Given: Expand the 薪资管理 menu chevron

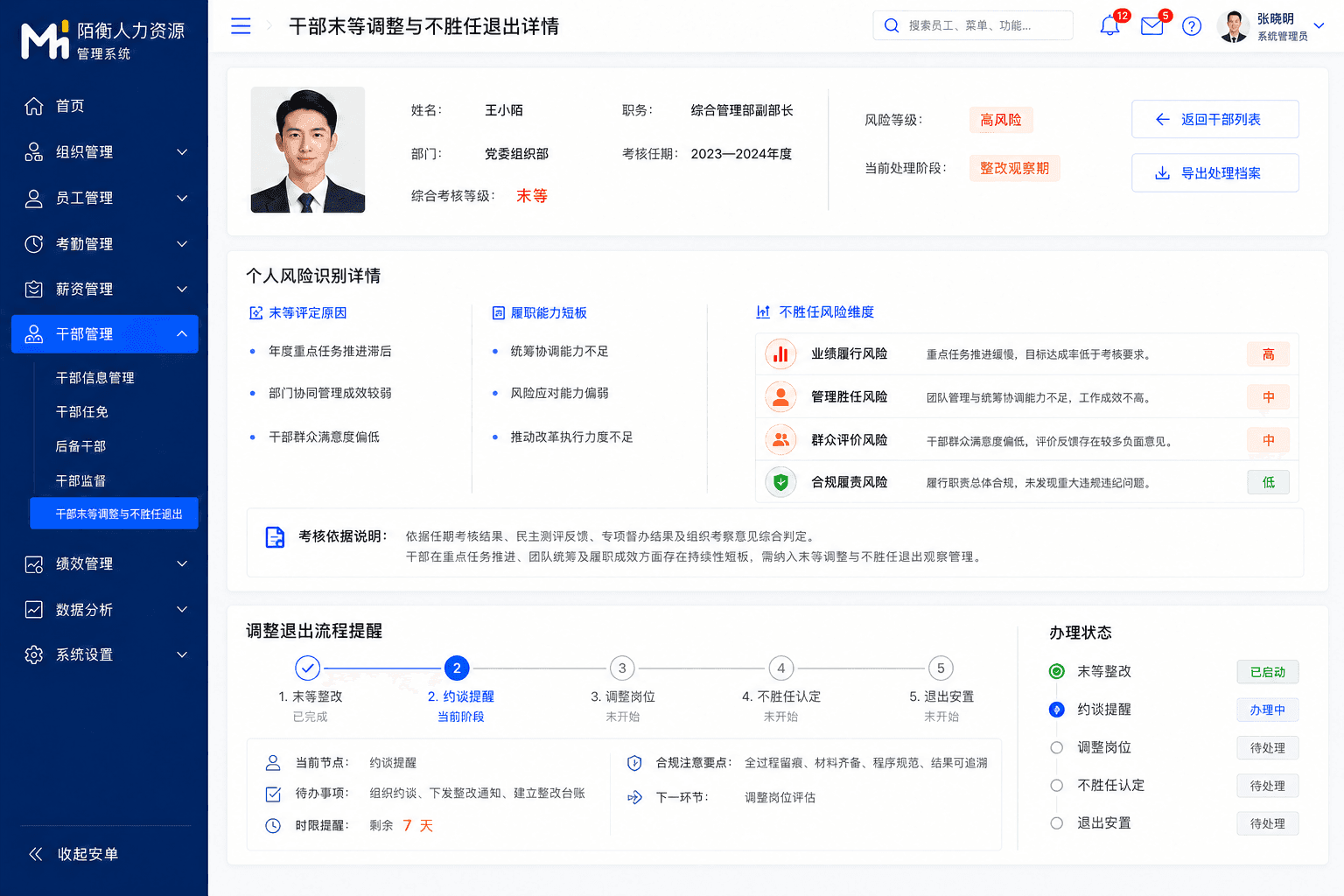Looking at the screenshot, I should point(182,289).
